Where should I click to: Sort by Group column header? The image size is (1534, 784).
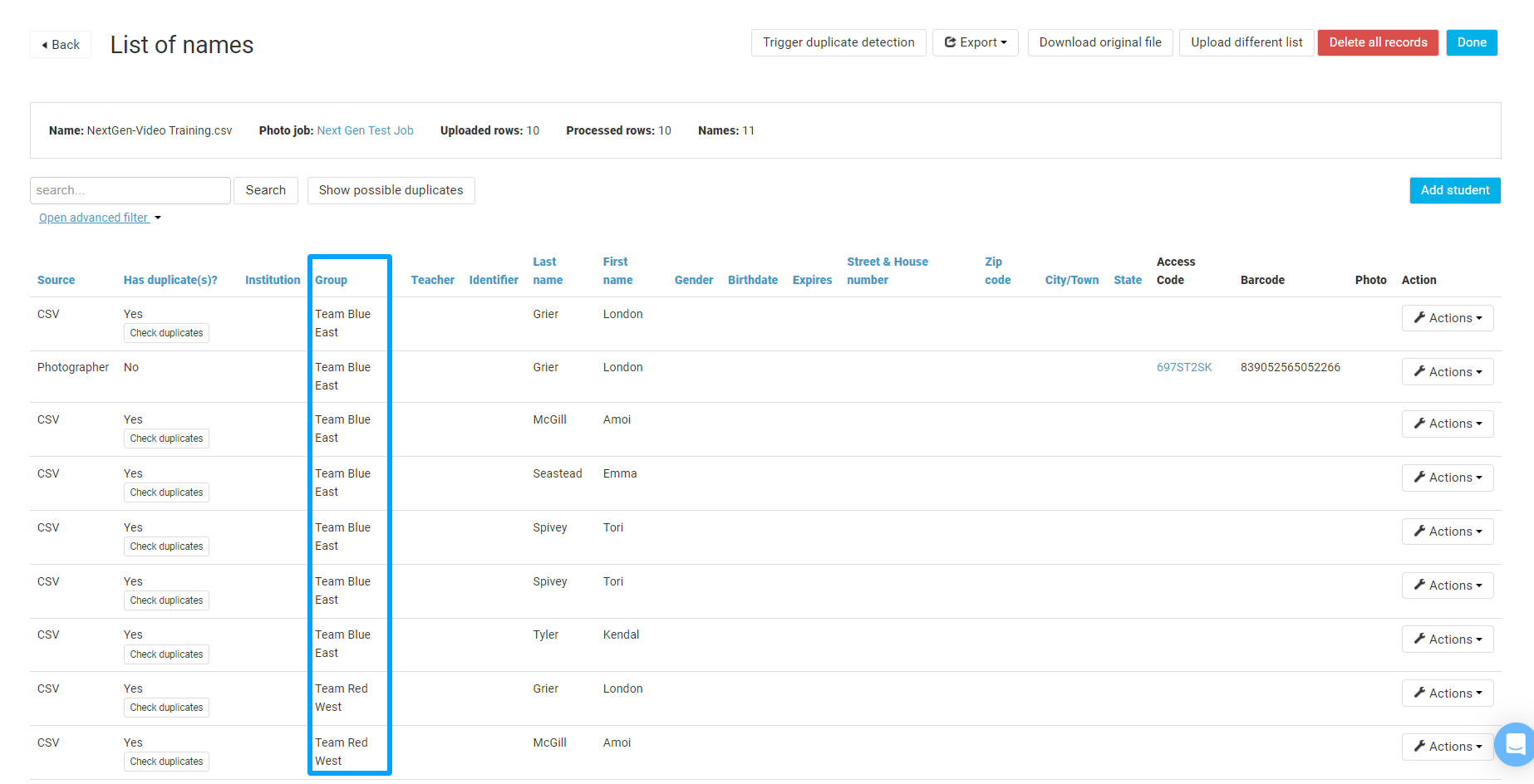click(x=331, y=280)
